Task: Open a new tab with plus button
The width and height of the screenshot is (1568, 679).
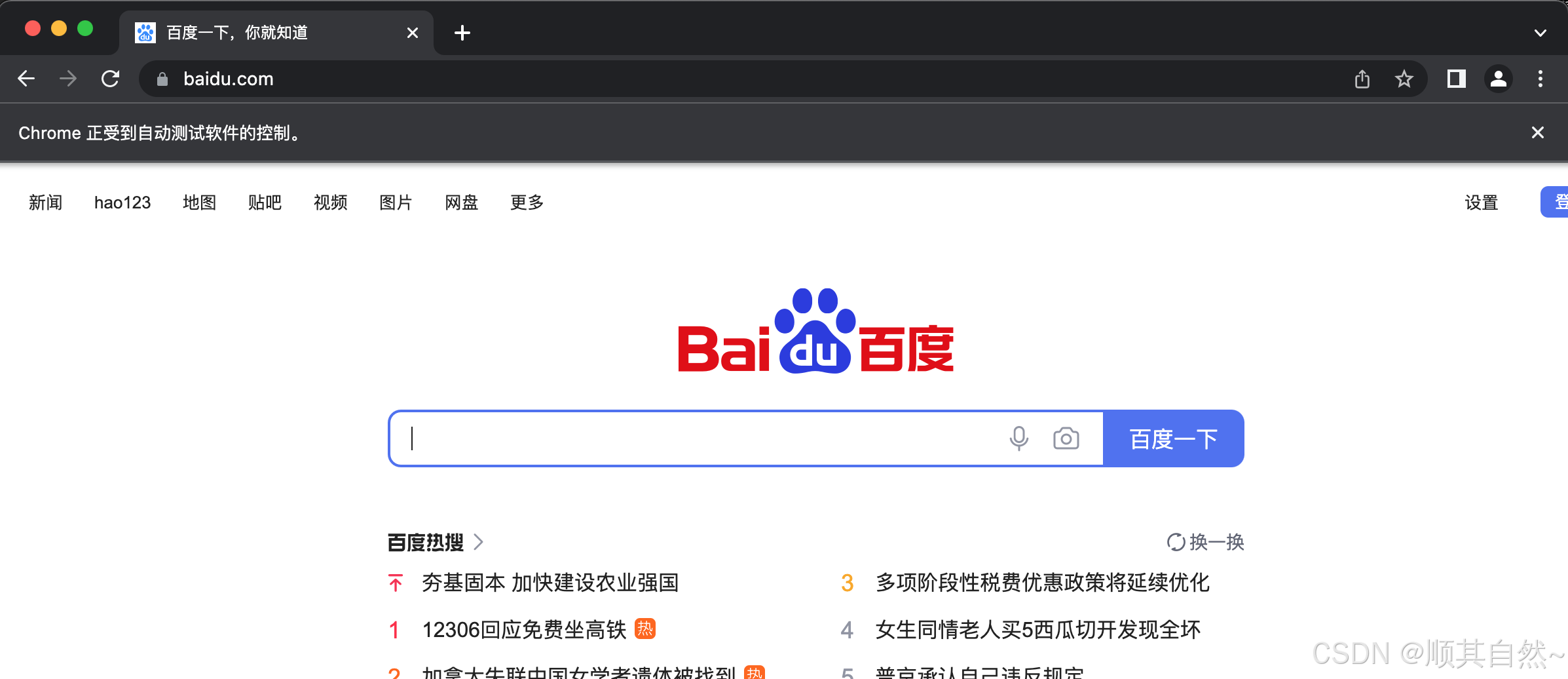Action: coord(462,32)
